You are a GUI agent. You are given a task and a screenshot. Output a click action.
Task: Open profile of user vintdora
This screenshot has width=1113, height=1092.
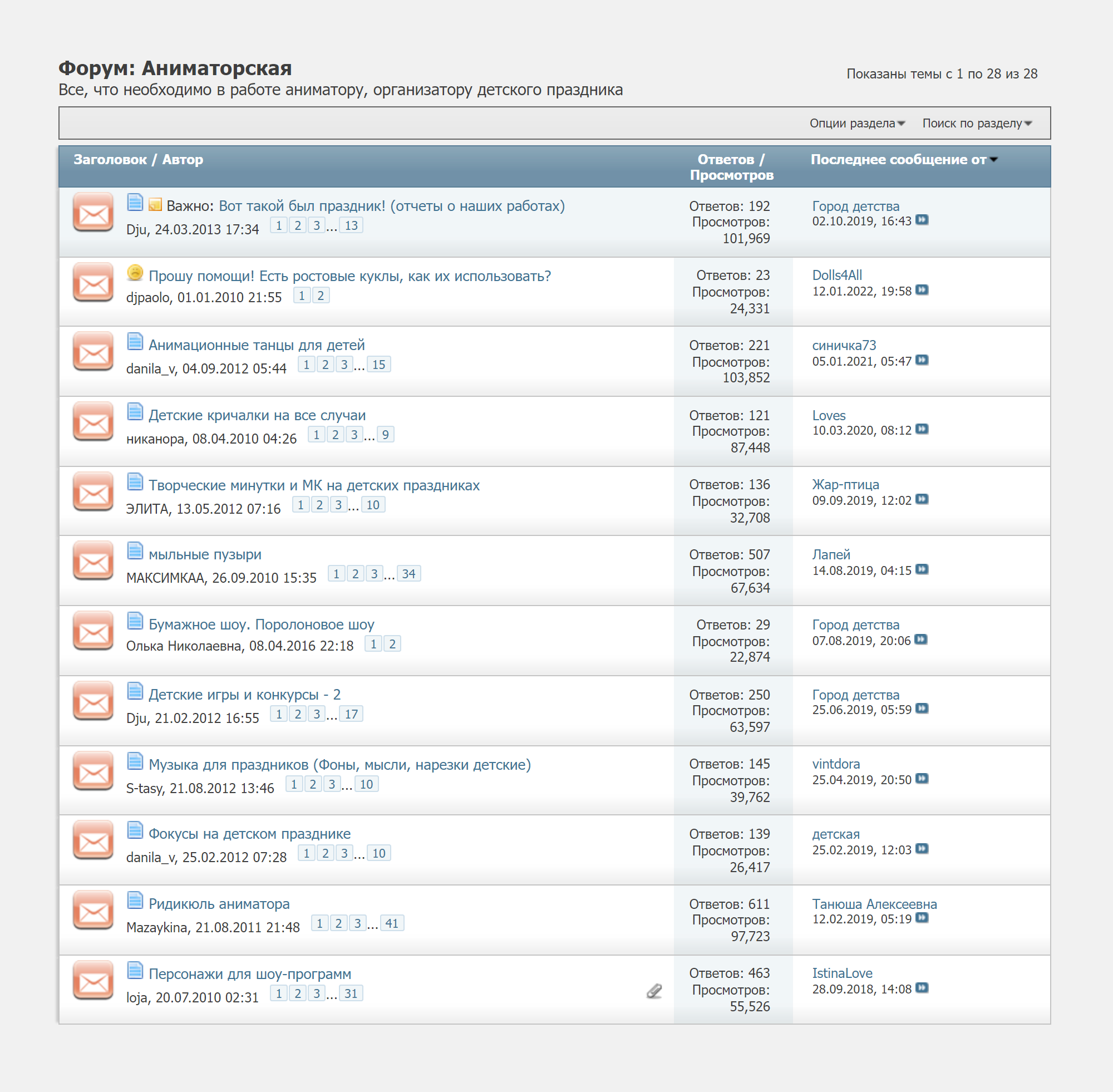coord(836,764)
